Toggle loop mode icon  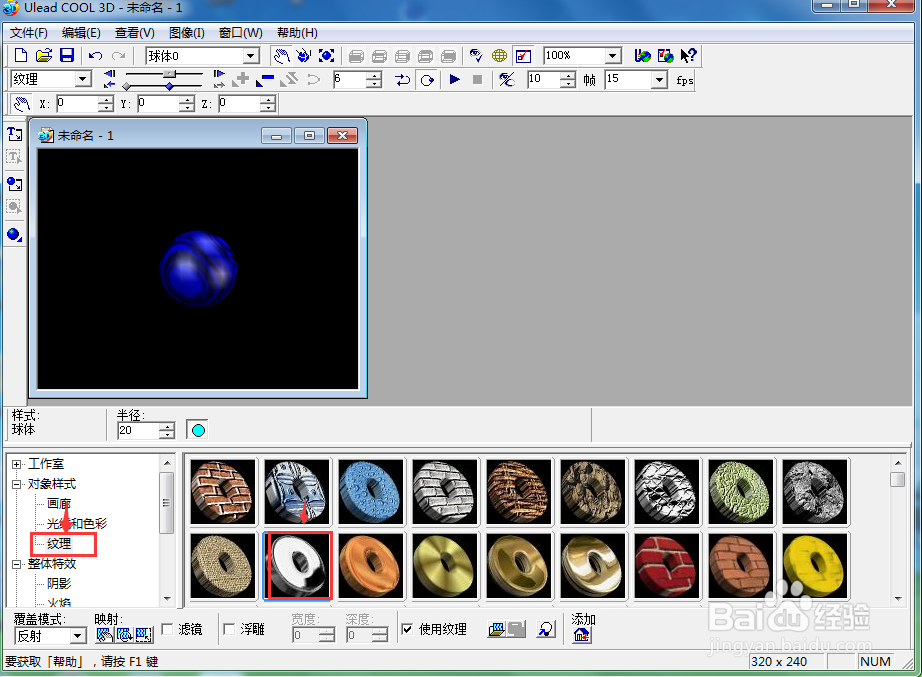[427, 79]
